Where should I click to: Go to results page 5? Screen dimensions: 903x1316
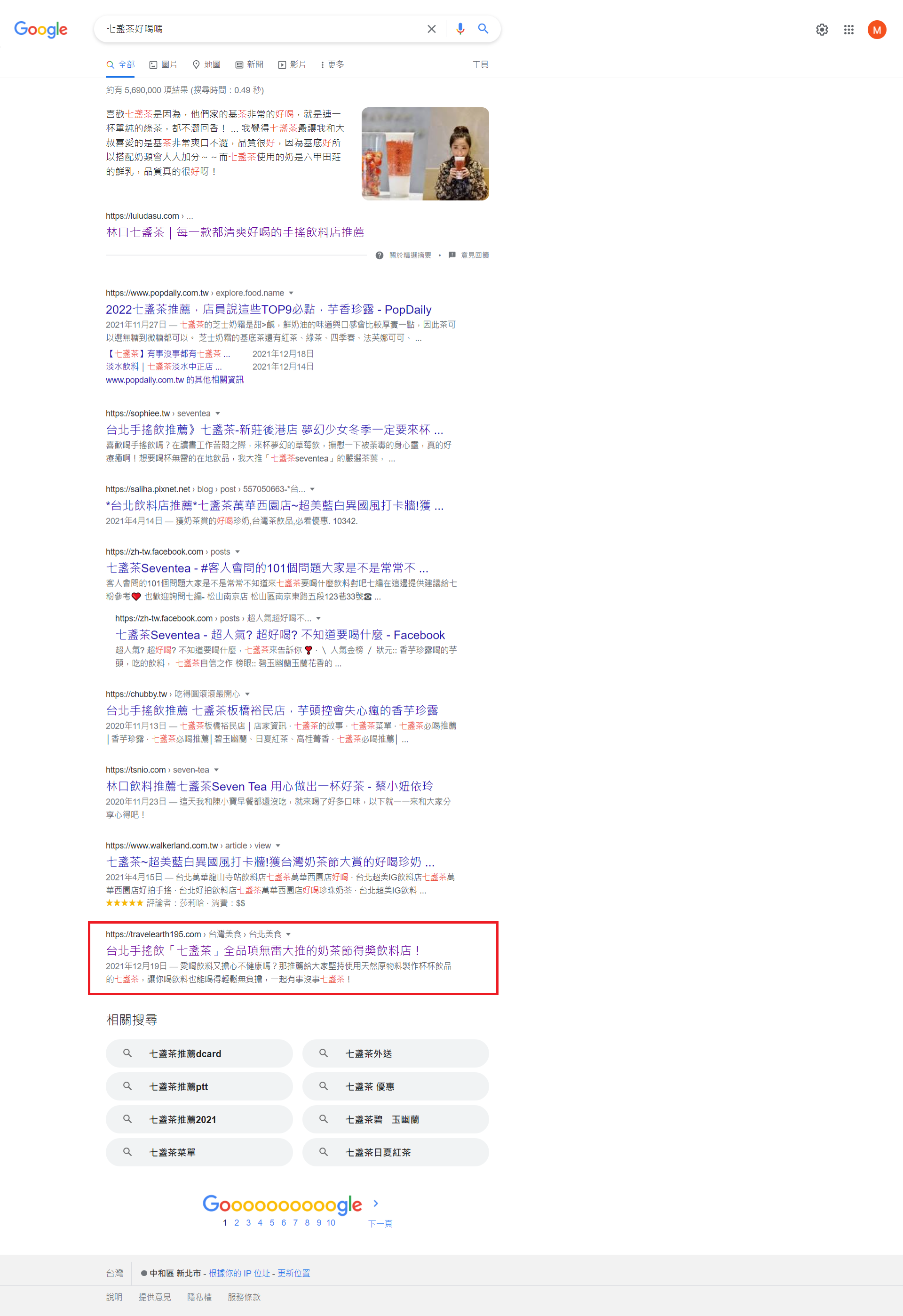point(272,1222)
